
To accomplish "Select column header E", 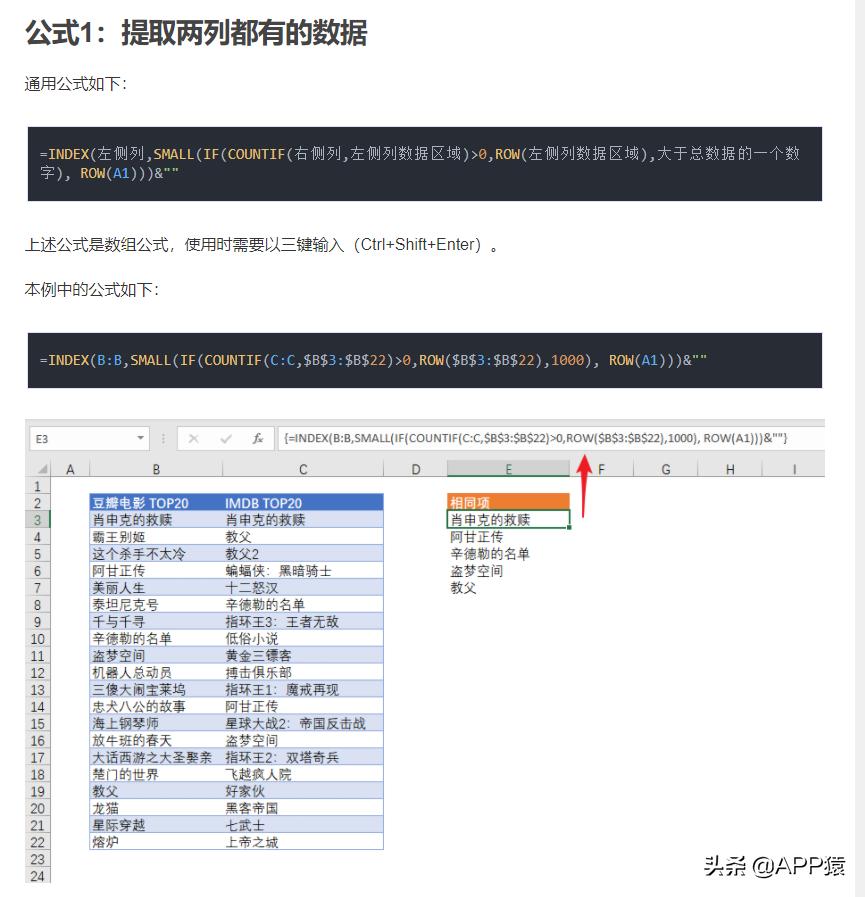I will click(x=509, y=468).
